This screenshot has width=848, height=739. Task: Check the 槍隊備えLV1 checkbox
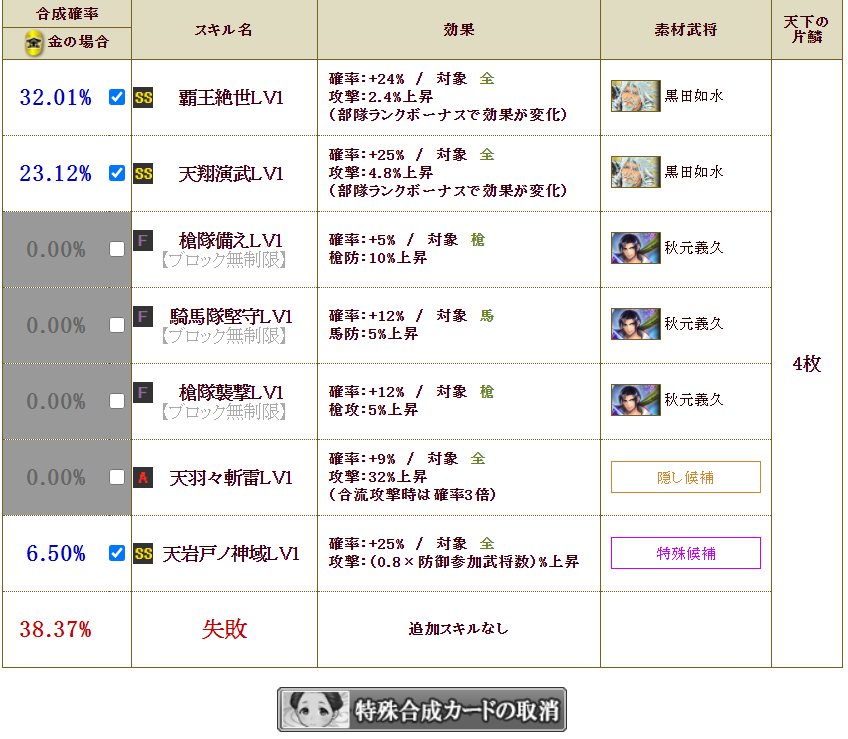(117, 249)
